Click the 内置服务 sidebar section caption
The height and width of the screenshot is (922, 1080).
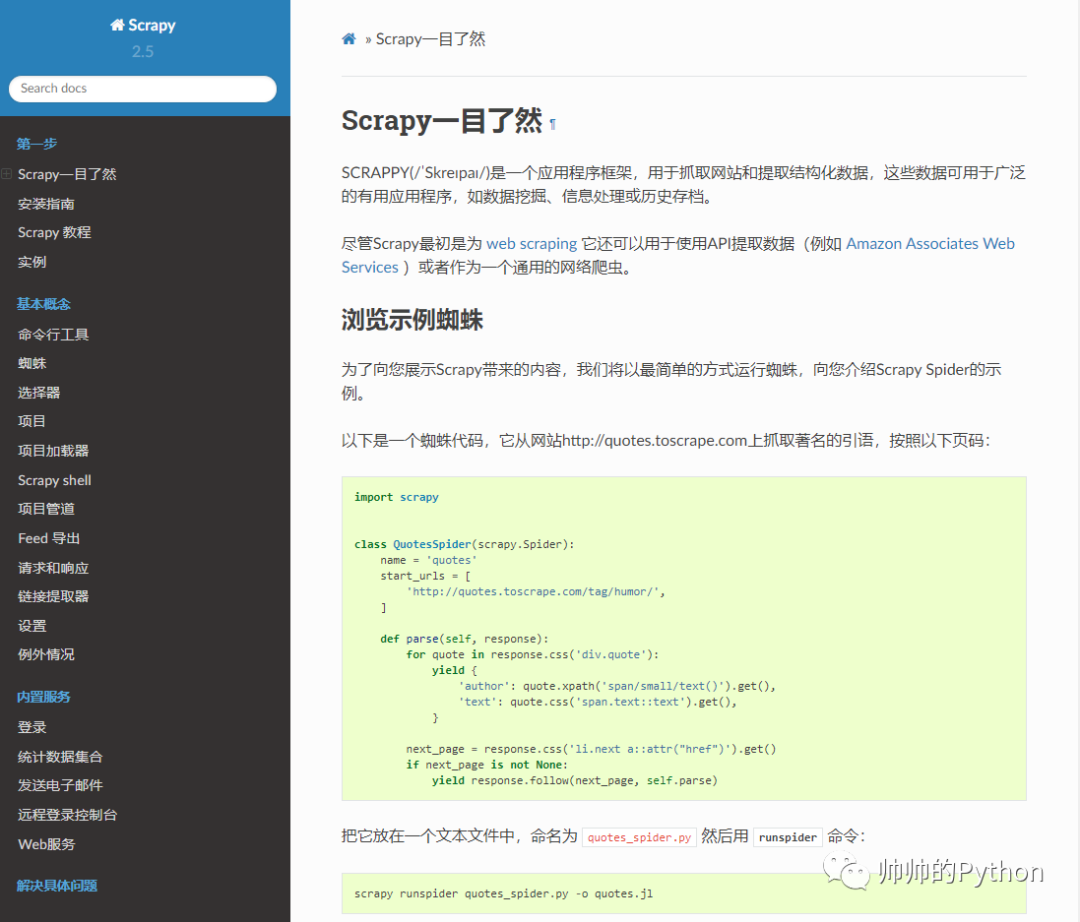point(43,697)
